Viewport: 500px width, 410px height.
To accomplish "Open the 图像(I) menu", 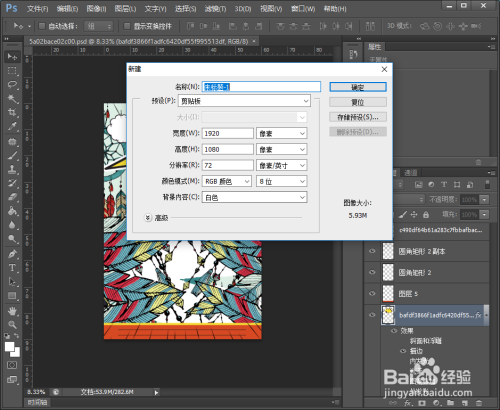I will point(96,9).
